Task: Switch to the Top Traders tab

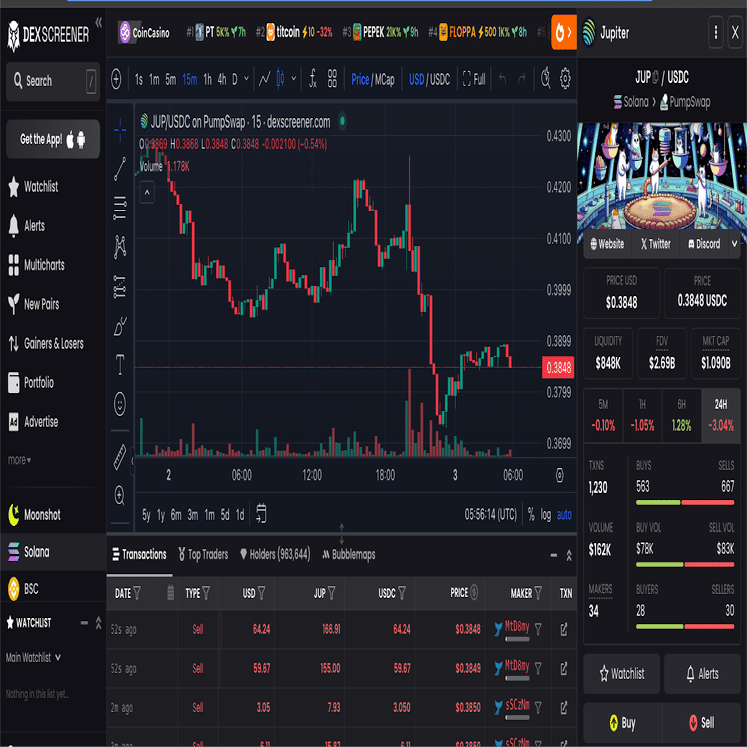Action: click(x=203, y=555)
